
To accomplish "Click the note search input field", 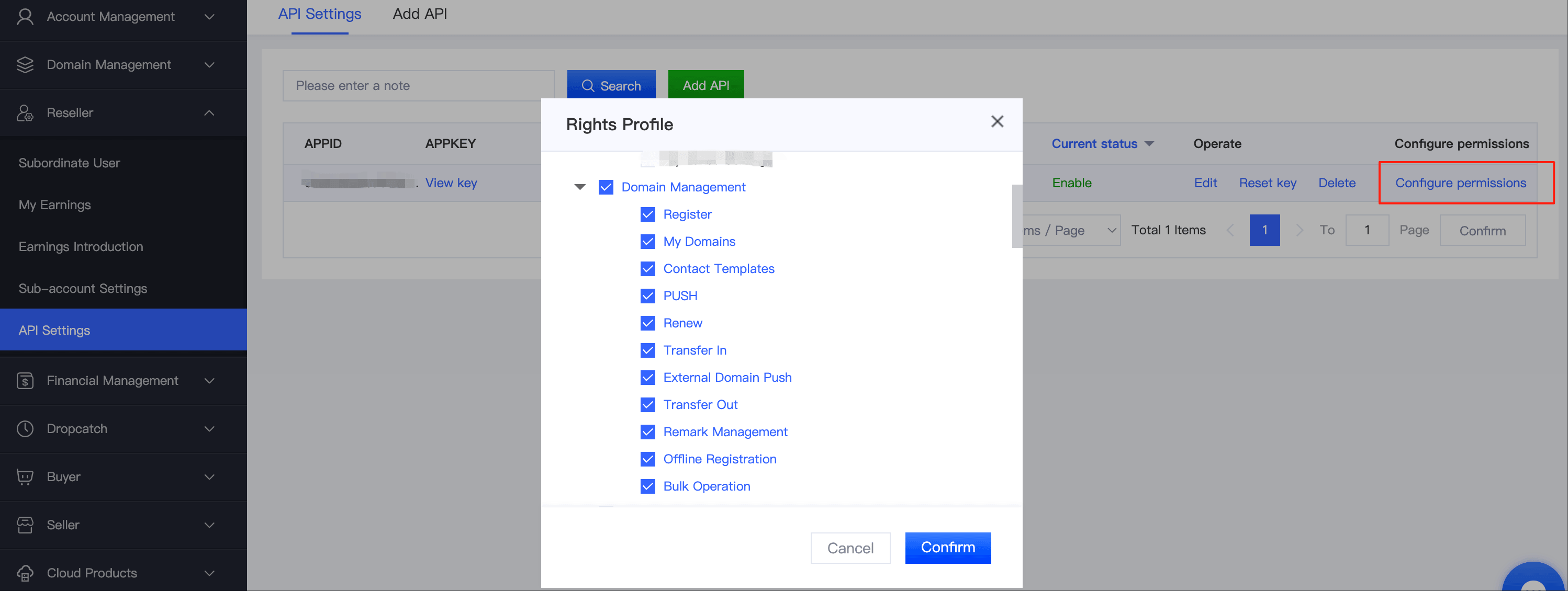I will point(419,86).
